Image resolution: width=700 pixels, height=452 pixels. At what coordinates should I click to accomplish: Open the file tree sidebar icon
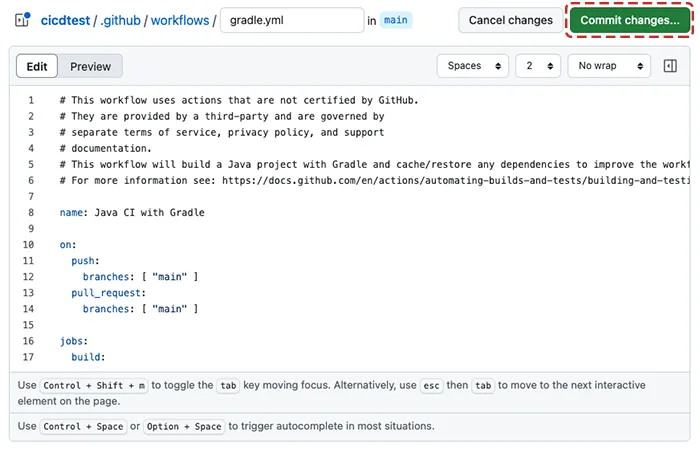click(22, 20)
